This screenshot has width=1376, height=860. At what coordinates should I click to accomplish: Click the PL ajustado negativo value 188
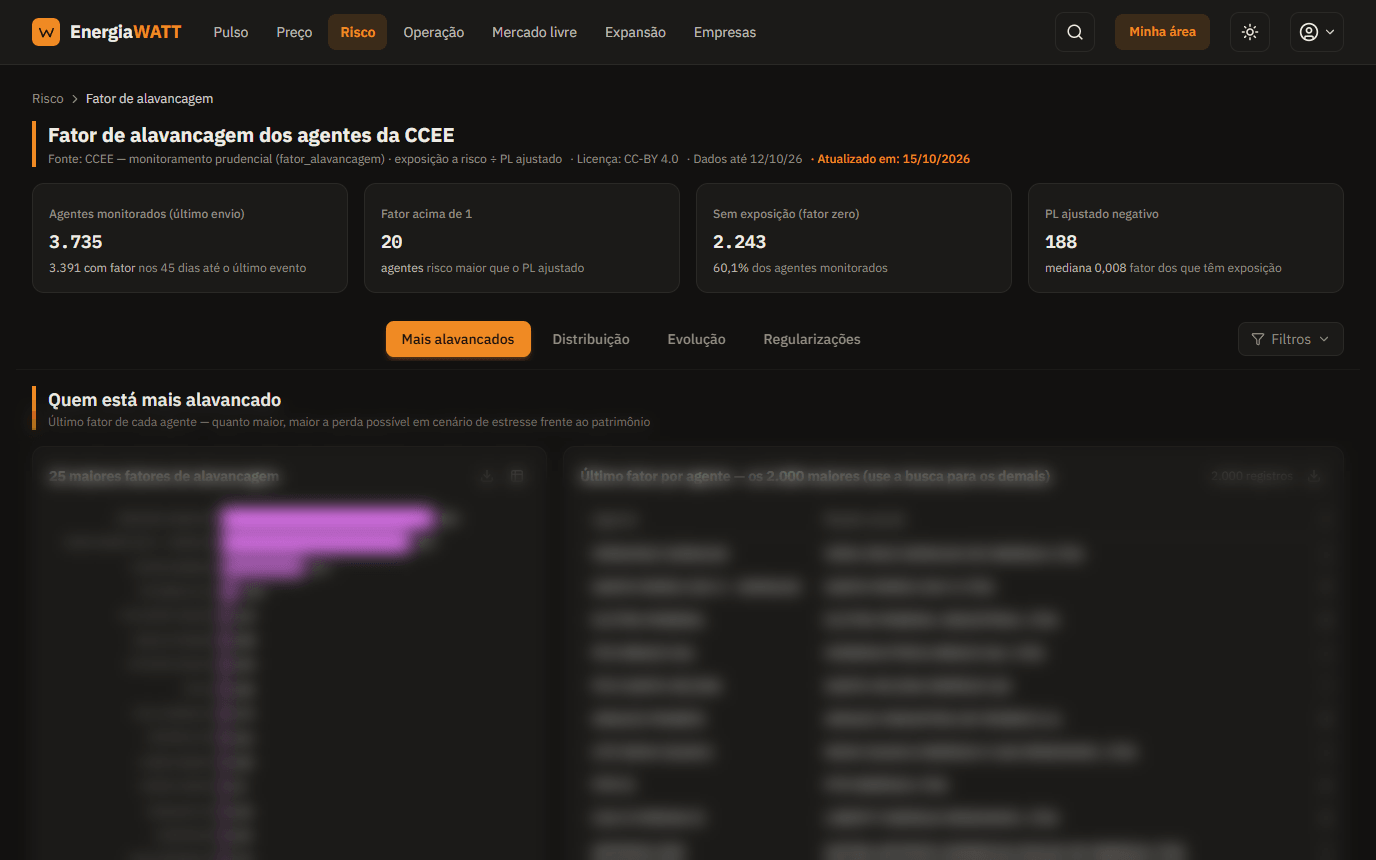[x=1061, y=241]
